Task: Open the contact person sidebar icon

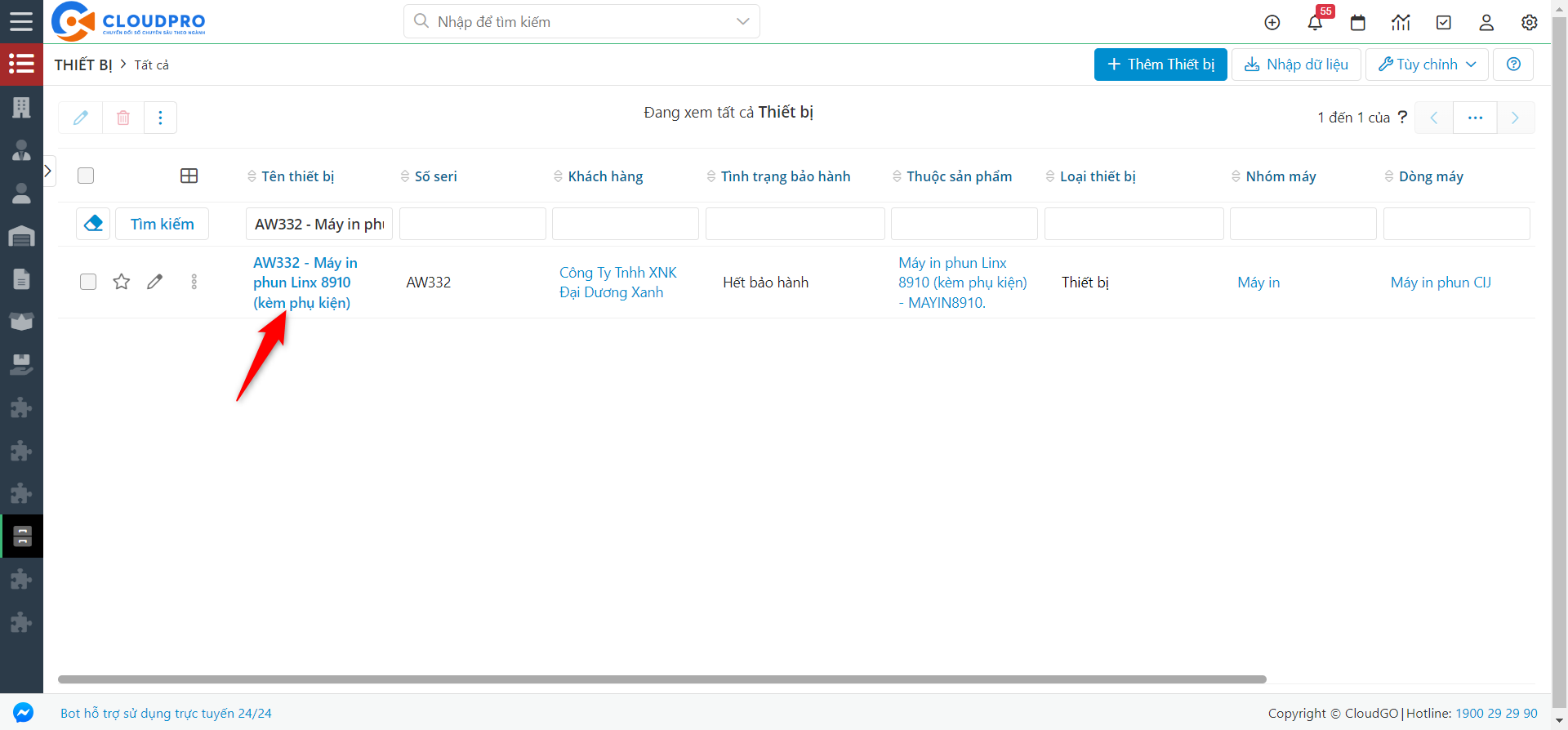Action: coord(21,194)
